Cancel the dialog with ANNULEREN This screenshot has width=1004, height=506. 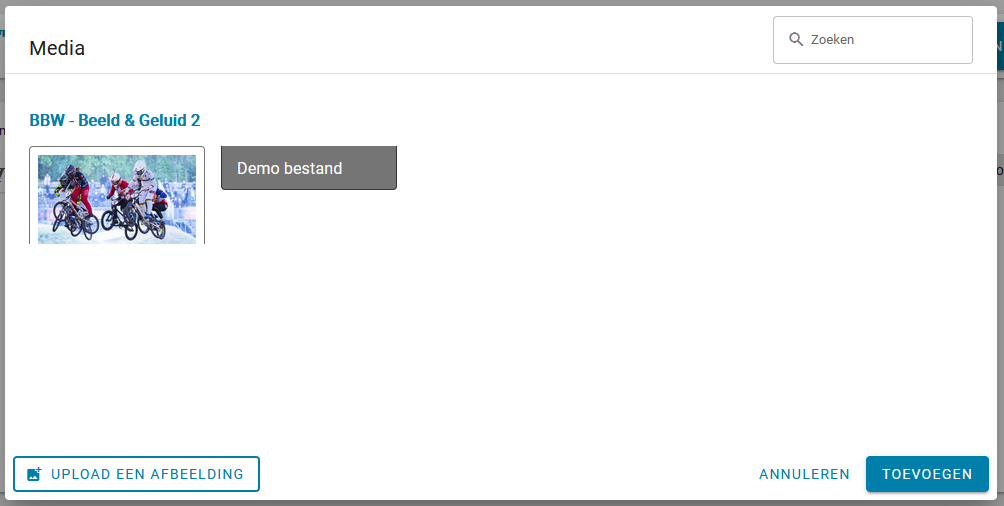click(x=804, y=474)
